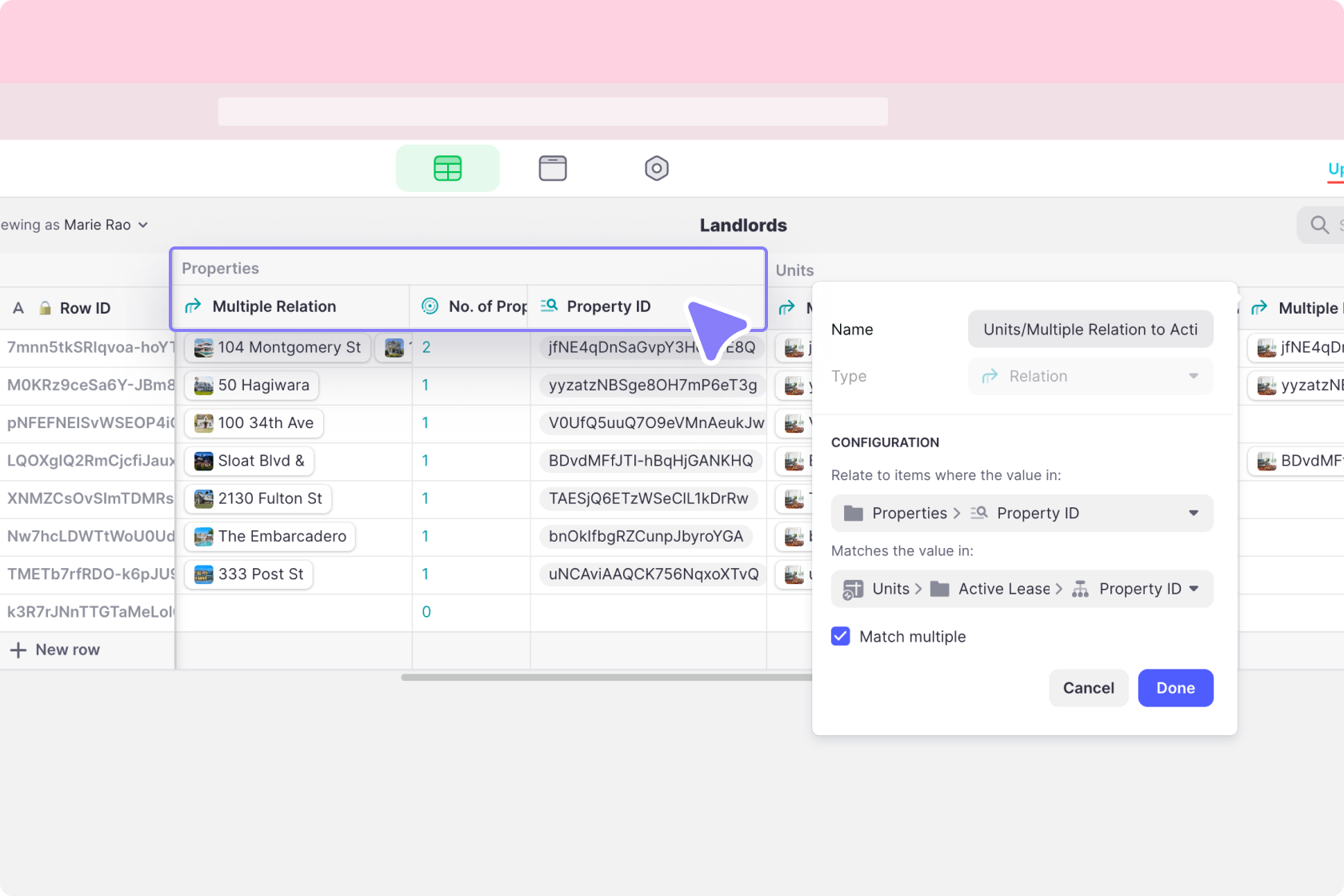The height and width of the screenshot is (896, 1344).
Task: Click the search magnifier icon
Action: (1319, 225)
